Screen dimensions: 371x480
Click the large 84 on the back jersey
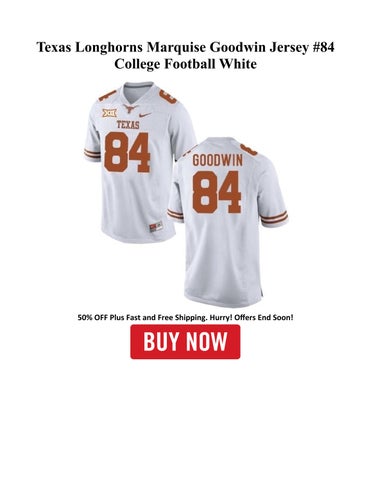click(217, 192)
